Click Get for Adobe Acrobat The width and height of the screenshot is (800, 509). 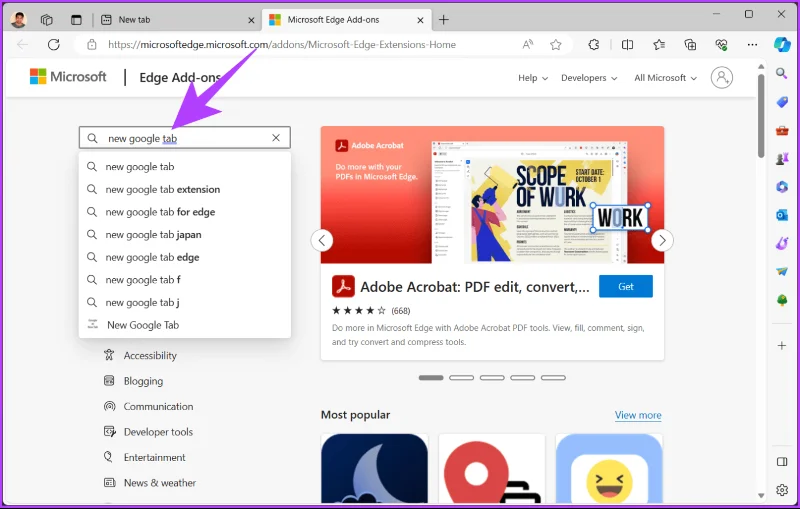tap(626, 287)
